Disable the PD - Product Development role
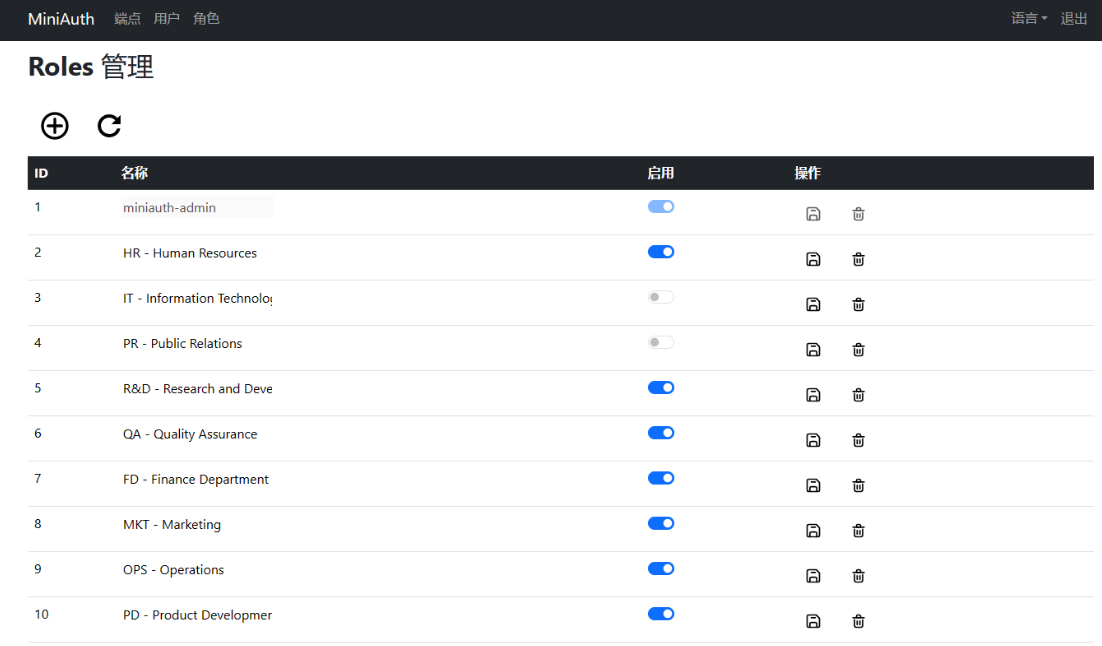This screenshot has width=1102, height=646. pyautogui.click(x=661, y=614)
